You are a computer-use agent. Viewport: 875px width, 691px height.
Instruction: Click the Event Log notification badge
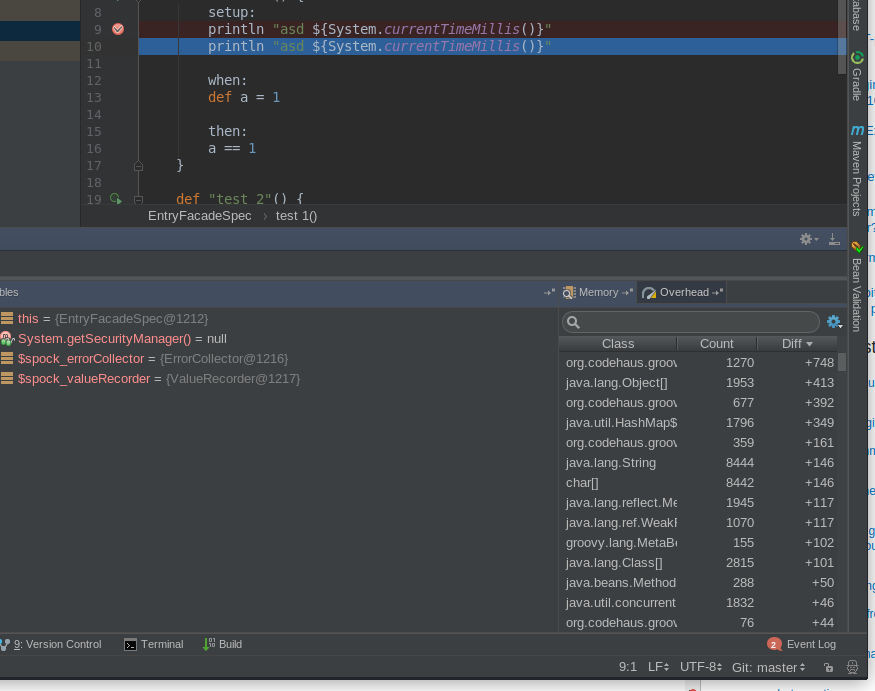click(x=773, y=645)
